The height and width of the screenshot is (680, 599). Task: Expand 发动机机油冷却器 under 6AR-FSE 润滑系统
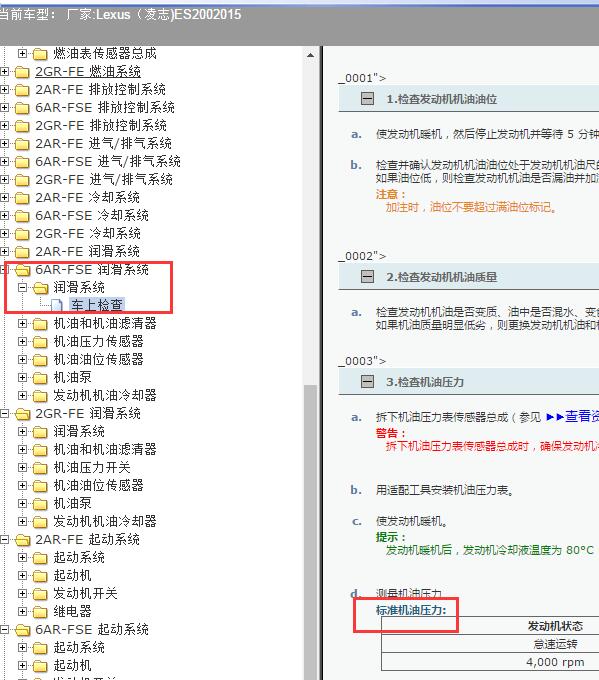[x=22, y=396]
